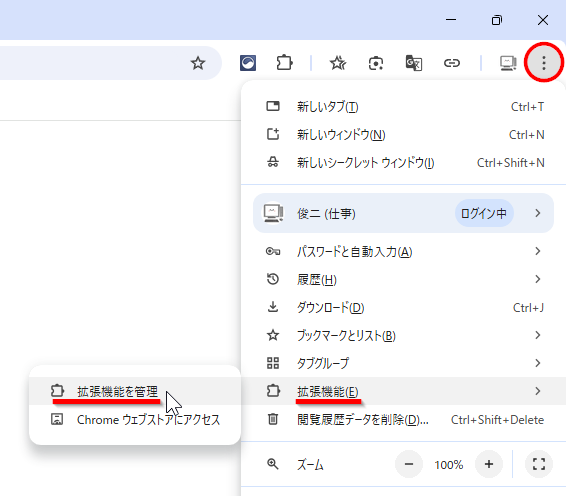Click the starred bookmarks extension icon
This screenshot has height=496, width=566.
338,63
